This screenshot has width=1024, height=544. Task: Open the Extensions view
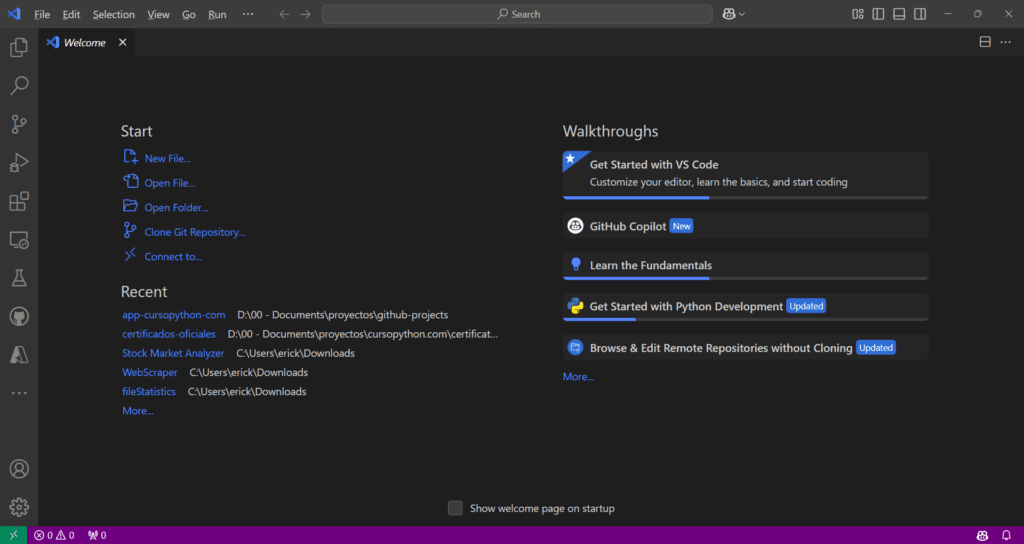pos(19,201)
